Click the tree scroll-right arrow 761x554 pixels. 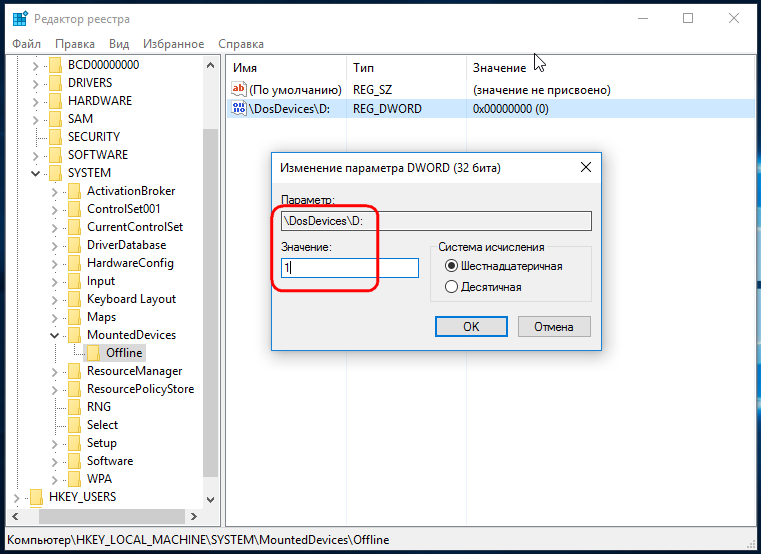click(x=194, y=516)
